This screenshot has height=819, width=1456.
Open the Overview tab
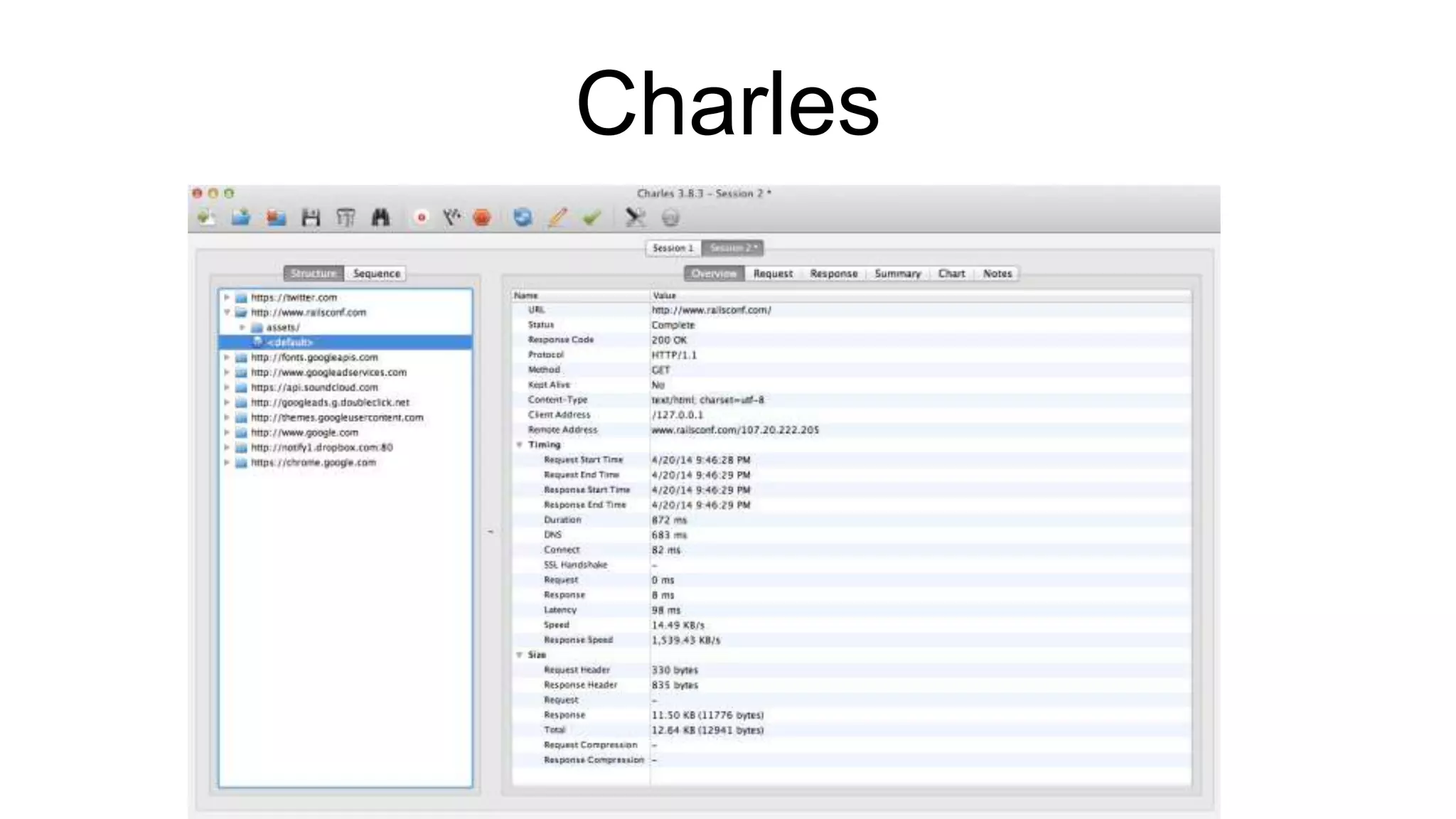[714, 274]
